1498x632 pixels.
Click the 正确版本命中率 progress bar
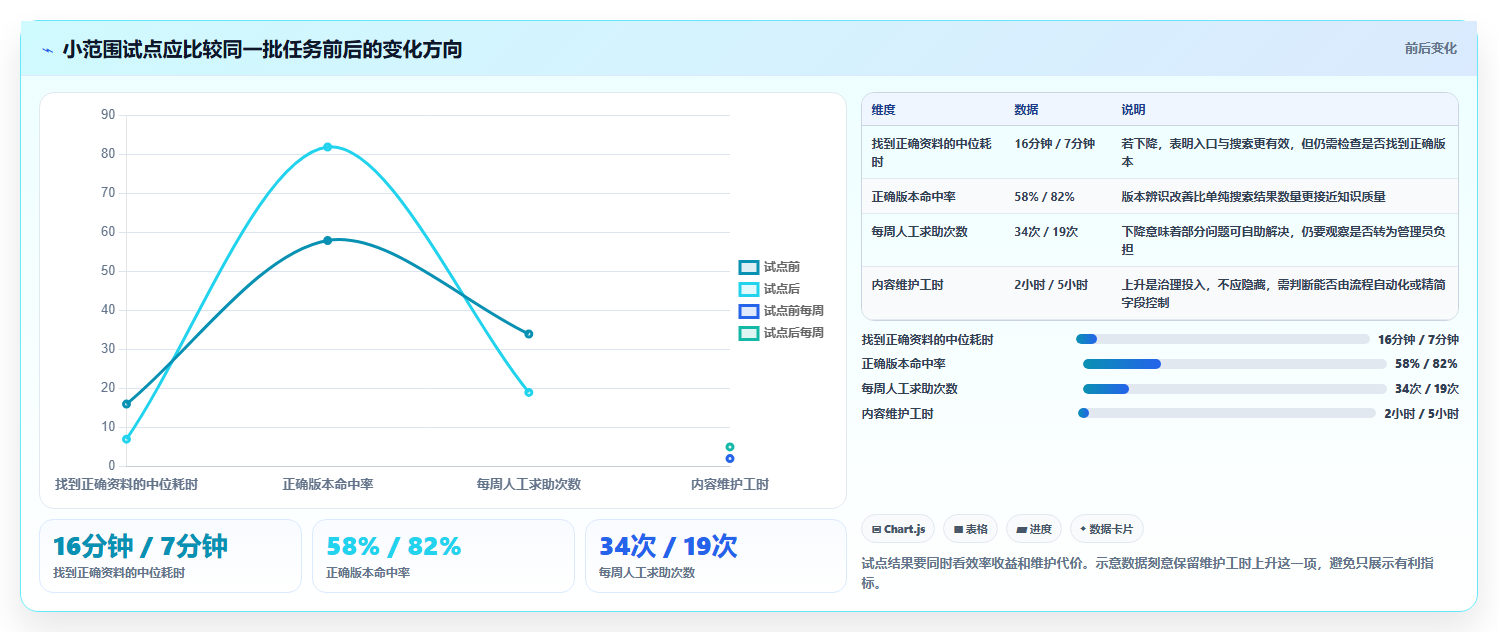1234,364
